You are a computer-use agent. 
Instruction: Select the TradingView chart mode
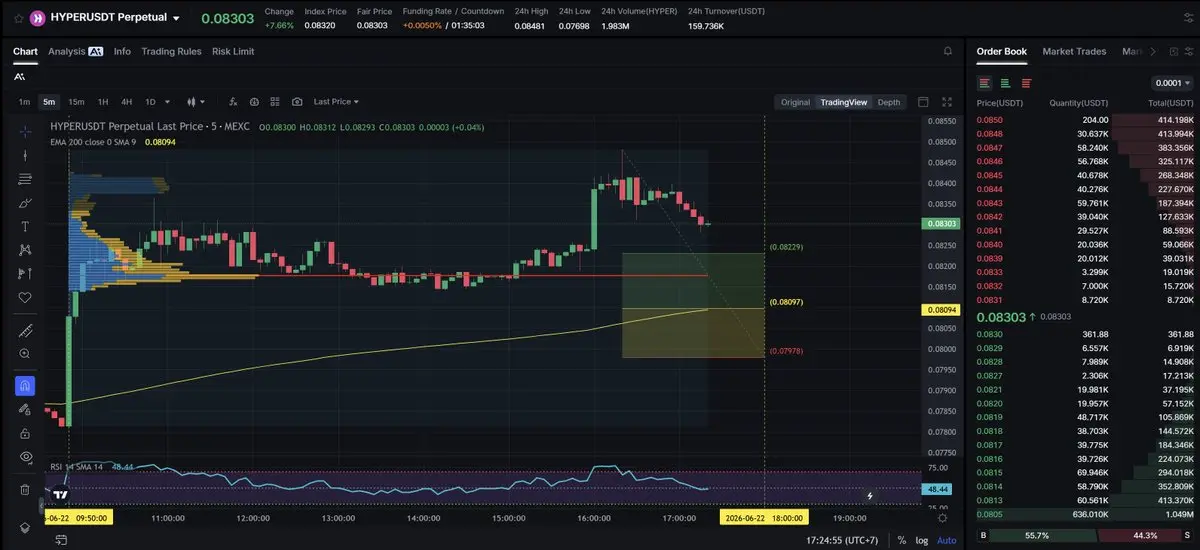click(x=844, y=102)
